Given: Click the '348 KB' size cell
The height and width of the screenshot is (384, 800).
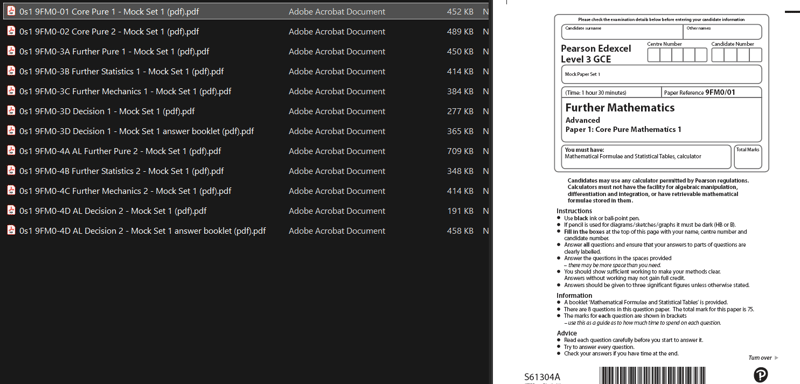Looking at the screenshot, I should 460,171.
